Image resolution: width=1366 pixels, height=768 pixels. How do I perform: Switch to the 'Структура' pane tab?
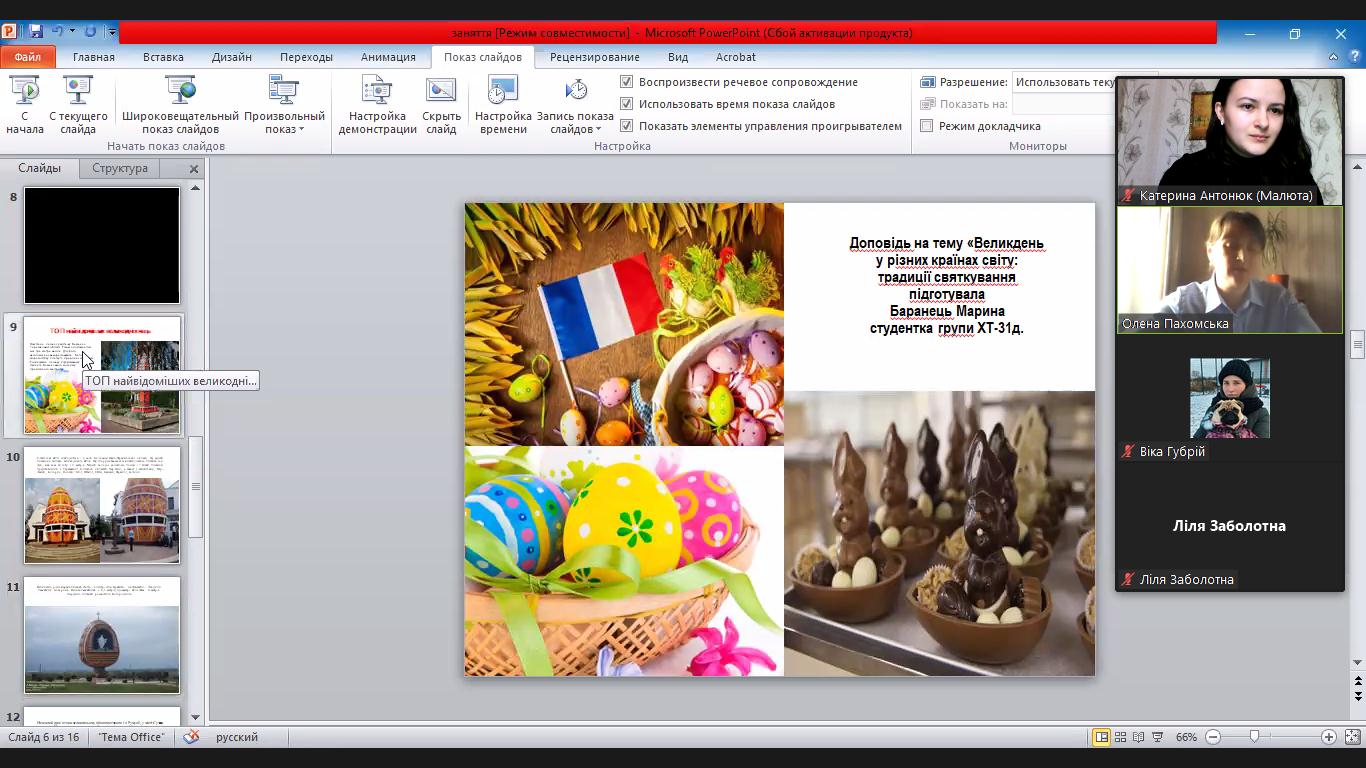(x=120, y=168)
